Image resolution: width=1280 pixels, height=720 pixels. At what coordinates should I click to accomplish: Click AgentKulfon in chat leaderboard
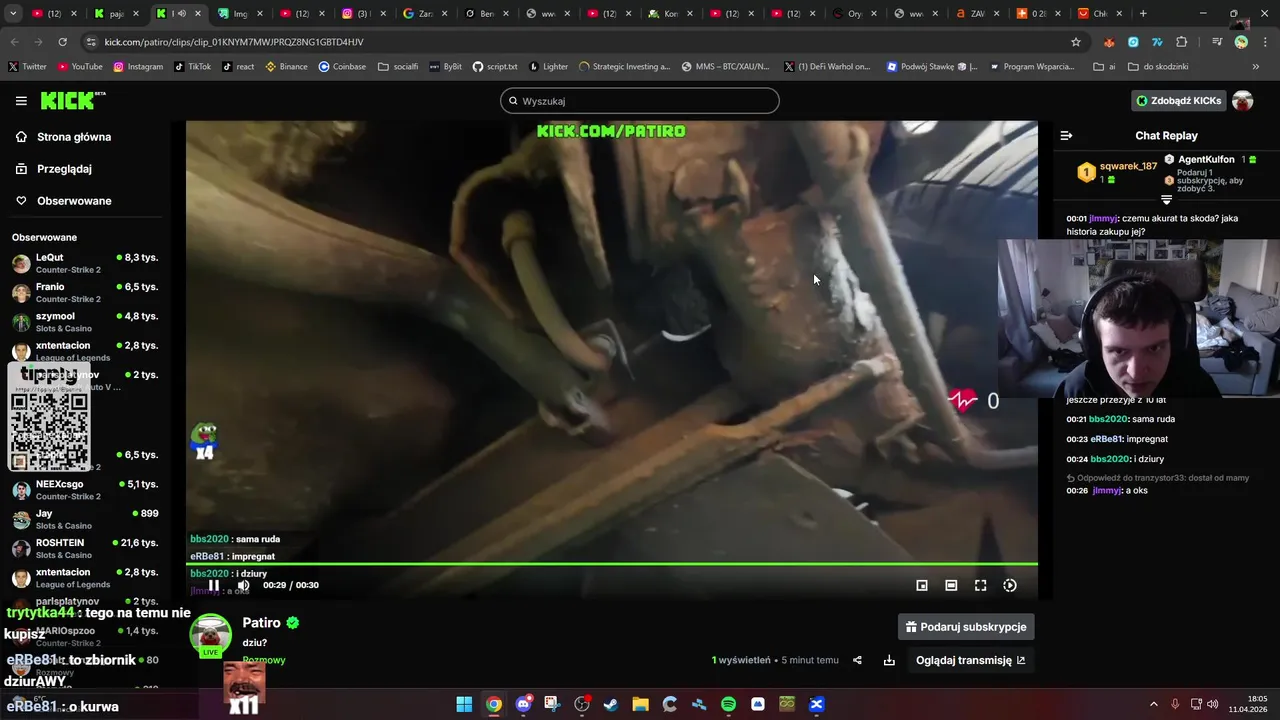tap(1206, 159)
